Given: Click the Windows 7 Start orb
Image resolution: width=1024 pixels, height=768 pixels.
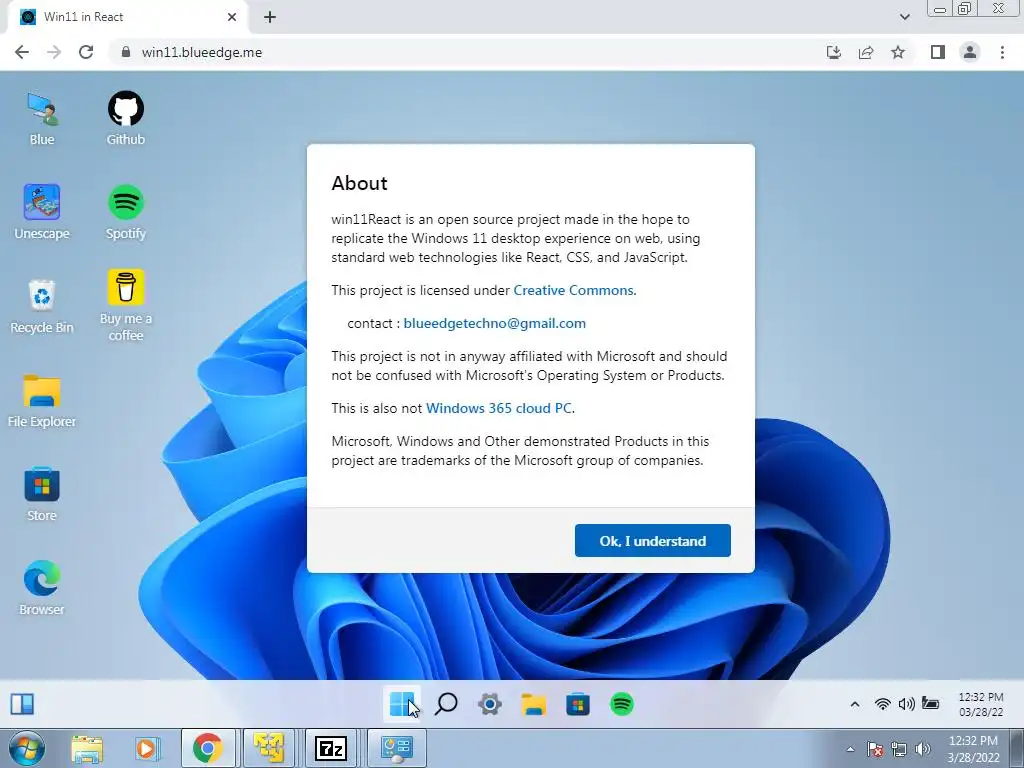Looking at the screenshot, I should click(x=27, y=748).
